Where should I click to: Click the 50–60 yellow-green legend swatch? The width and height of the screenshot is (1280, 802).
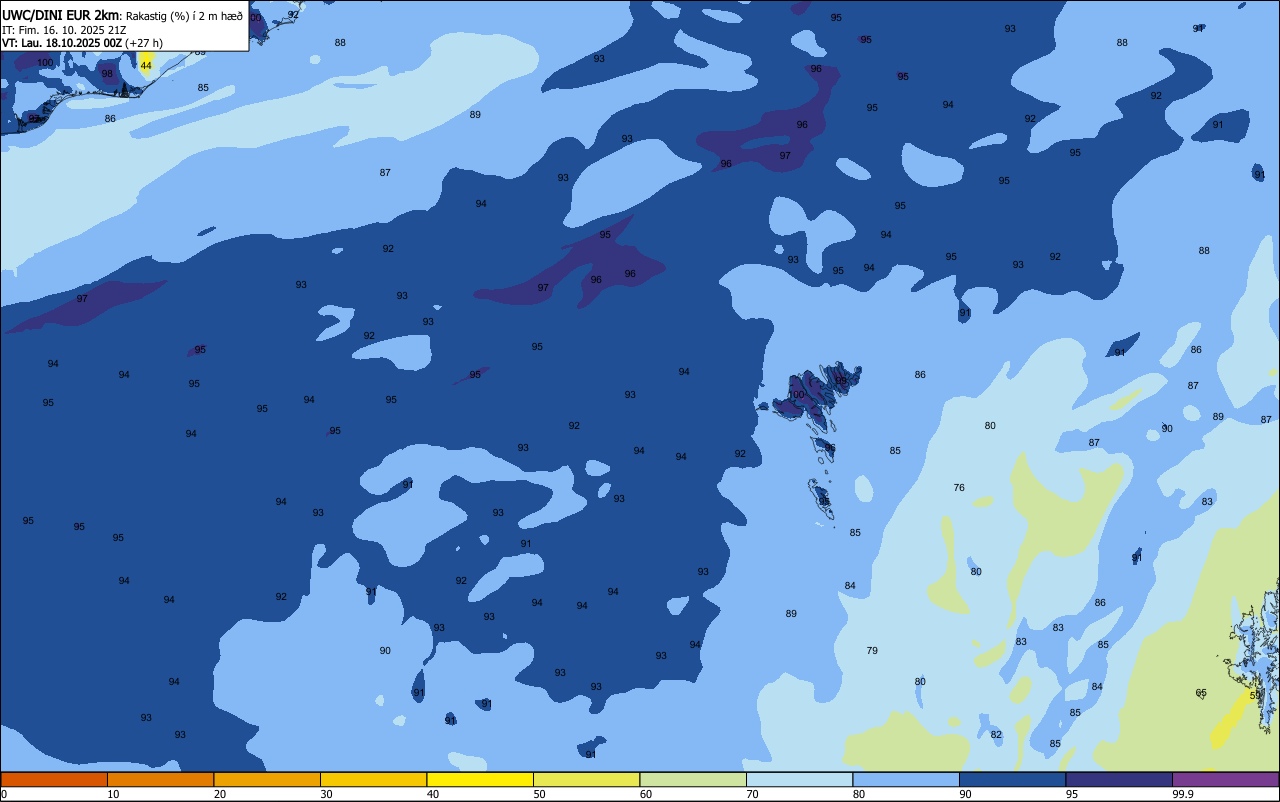(x=586, y=779)
